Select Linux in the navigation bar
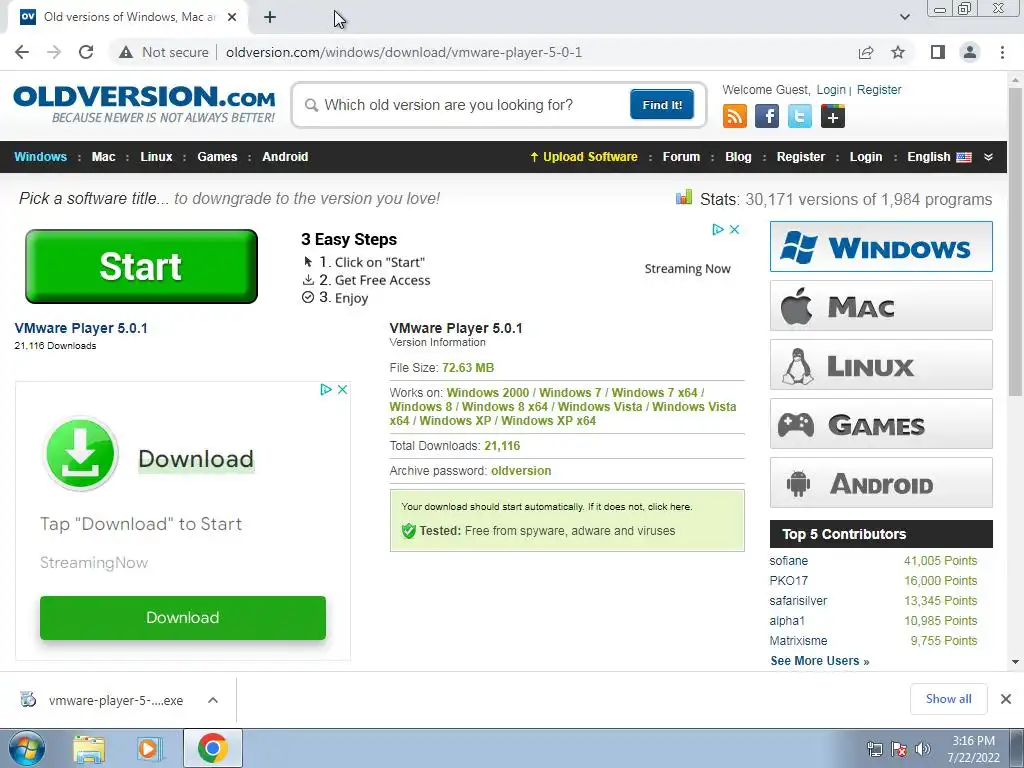Image resolution: width=1024 pixels, height=768 pixels. pos(156,157)
